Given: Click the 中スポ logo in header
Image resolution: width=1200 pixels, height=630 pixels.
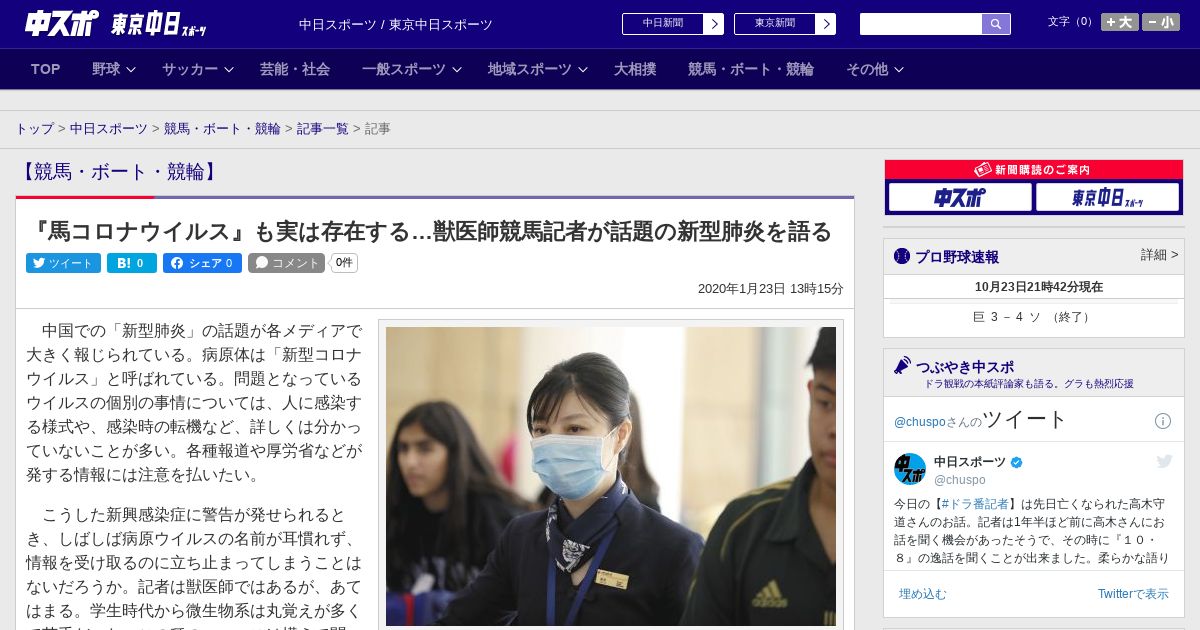Looking at the screenshot, I should [x=62, y=23].
